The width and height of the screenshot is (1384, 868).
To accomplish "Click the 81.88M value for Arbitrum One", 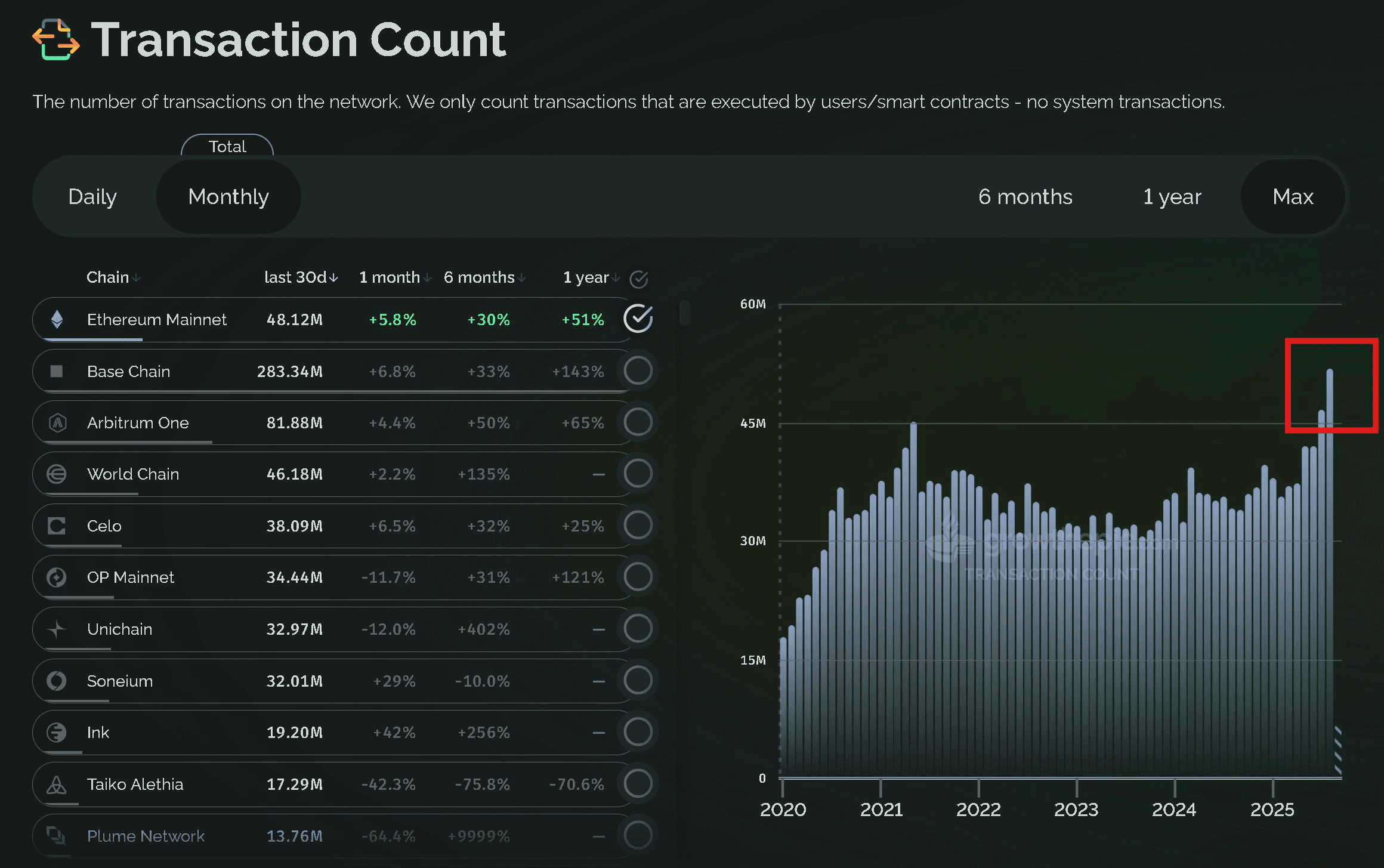I will 295,423.
